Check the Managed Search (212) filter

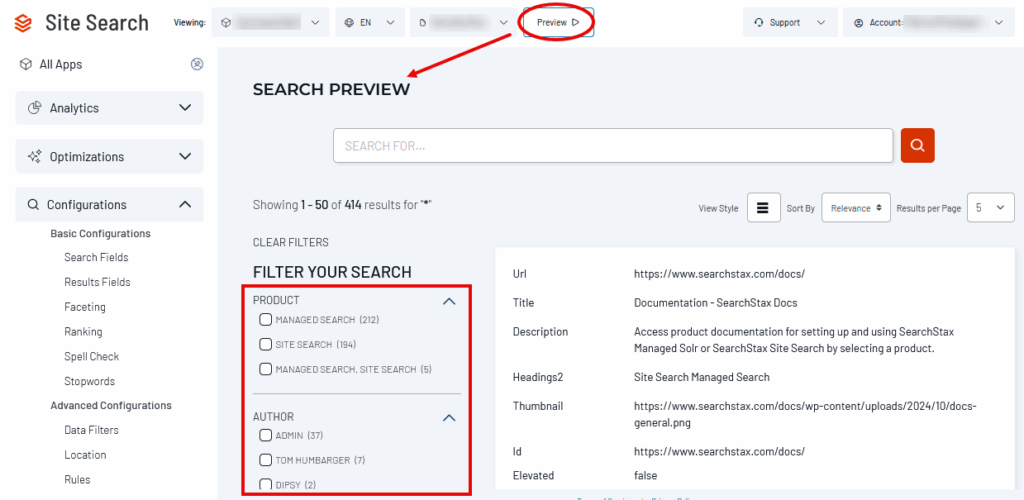pos(265,320)
